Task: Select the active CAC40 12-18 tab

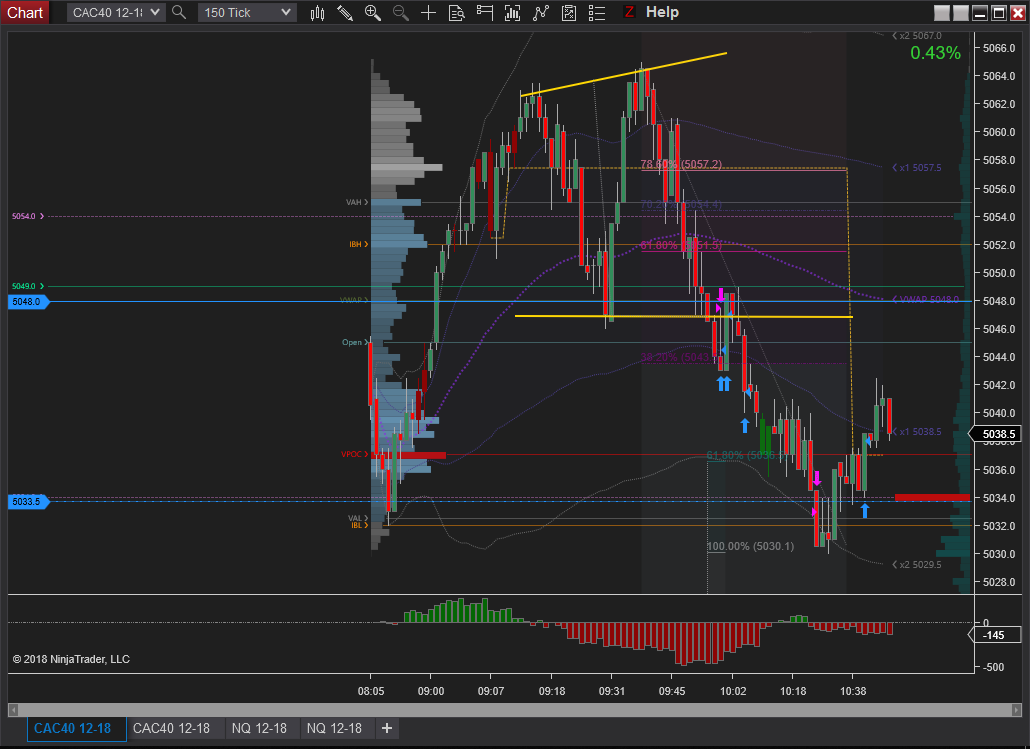Action: tap(76, 728)
